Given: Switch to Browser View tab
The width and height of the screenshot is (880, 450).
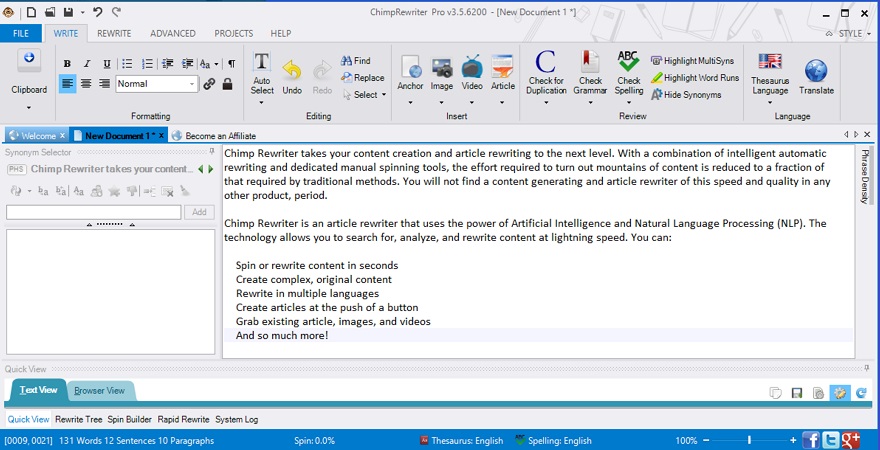Looking at the screenshot, I should pos(100,391).
